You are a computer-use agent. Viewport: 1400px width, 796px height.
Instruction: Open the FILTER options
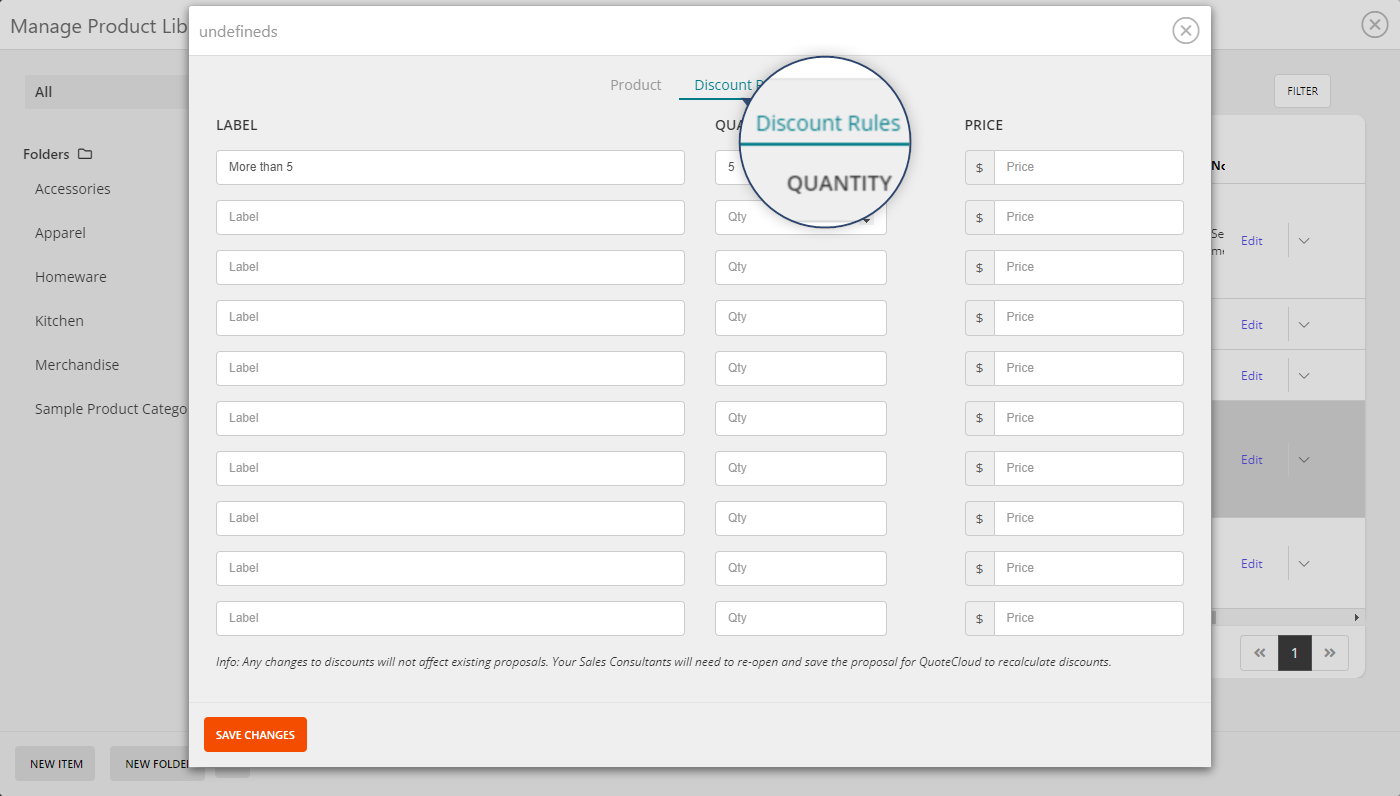point(1301,90)
